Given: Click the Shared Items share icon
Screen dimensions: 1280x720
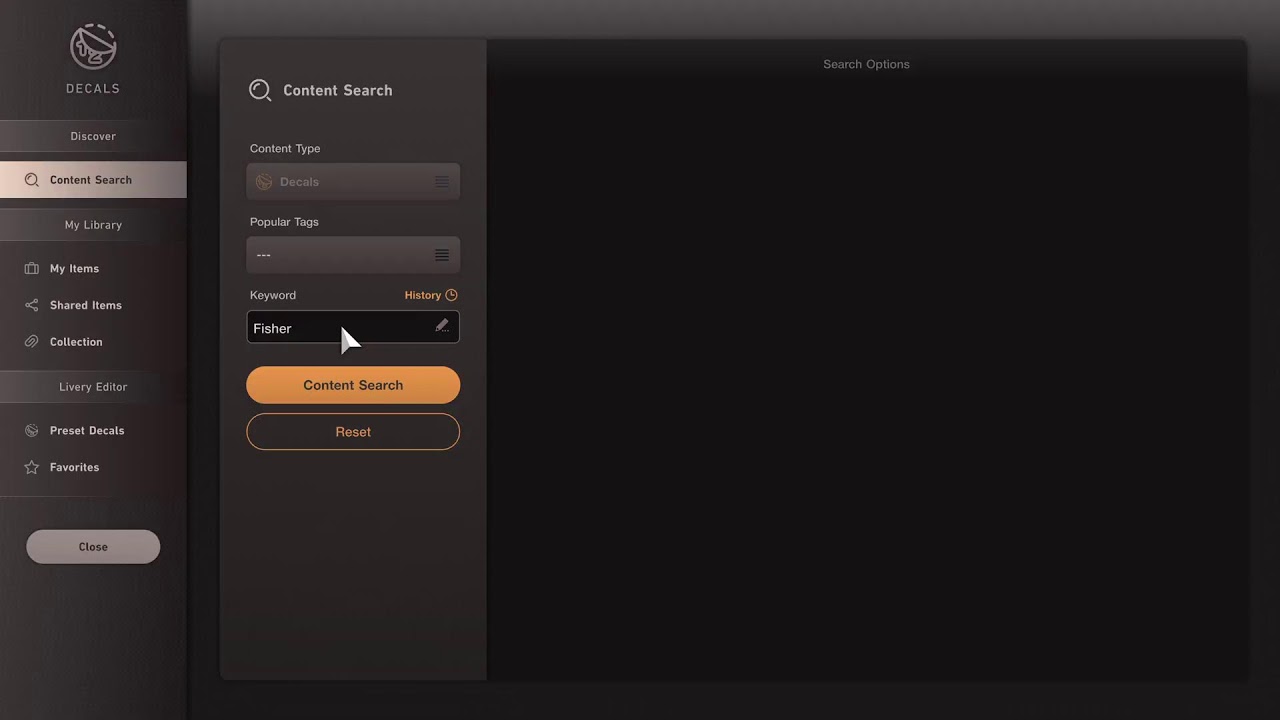Looking at the screenshot, I should (32, 305).
